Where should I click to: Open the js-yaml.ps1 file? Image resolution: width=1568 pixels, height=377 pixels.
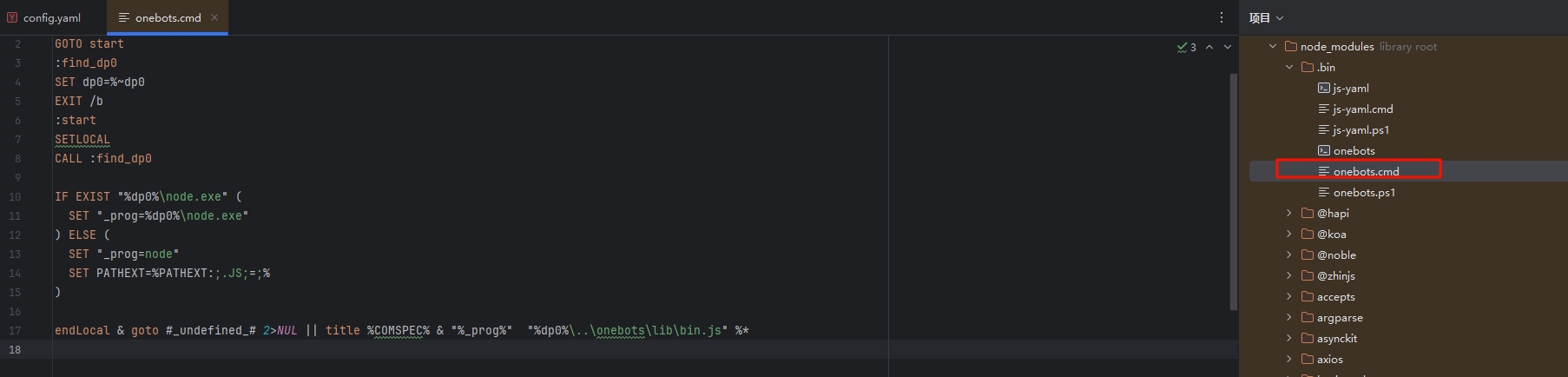click(x=1361, y=129)
